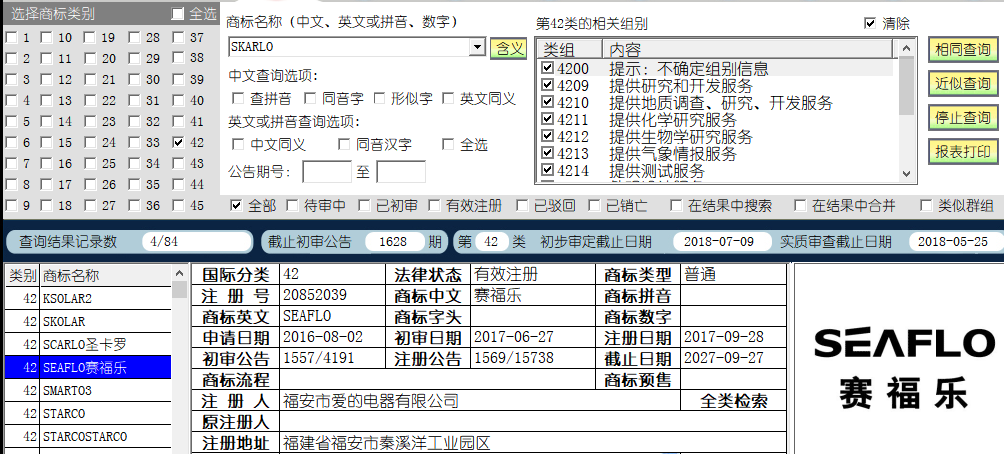Toggle group 4214 testing services checkbox
Screen dimensions: 1004x454
(x=547, y=170)
